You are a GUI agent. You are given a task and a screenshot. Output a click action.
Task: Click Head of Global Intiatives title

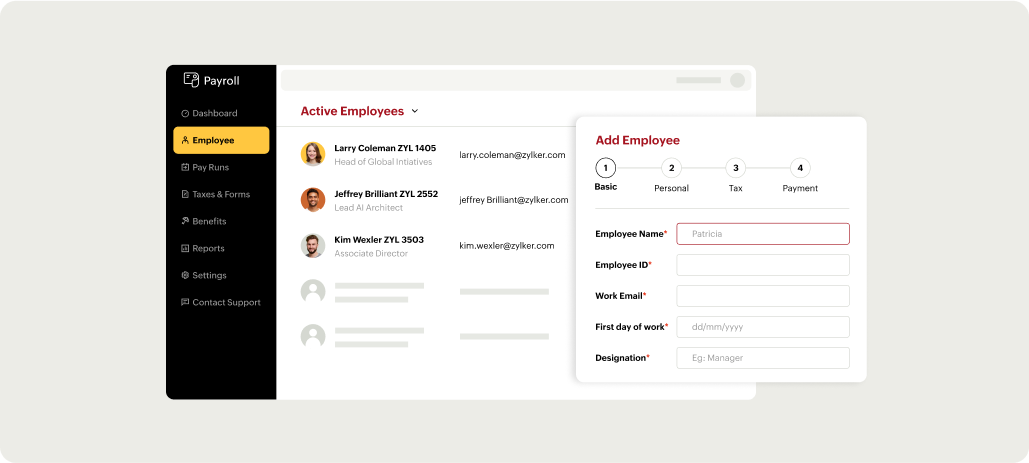point(383,162)
